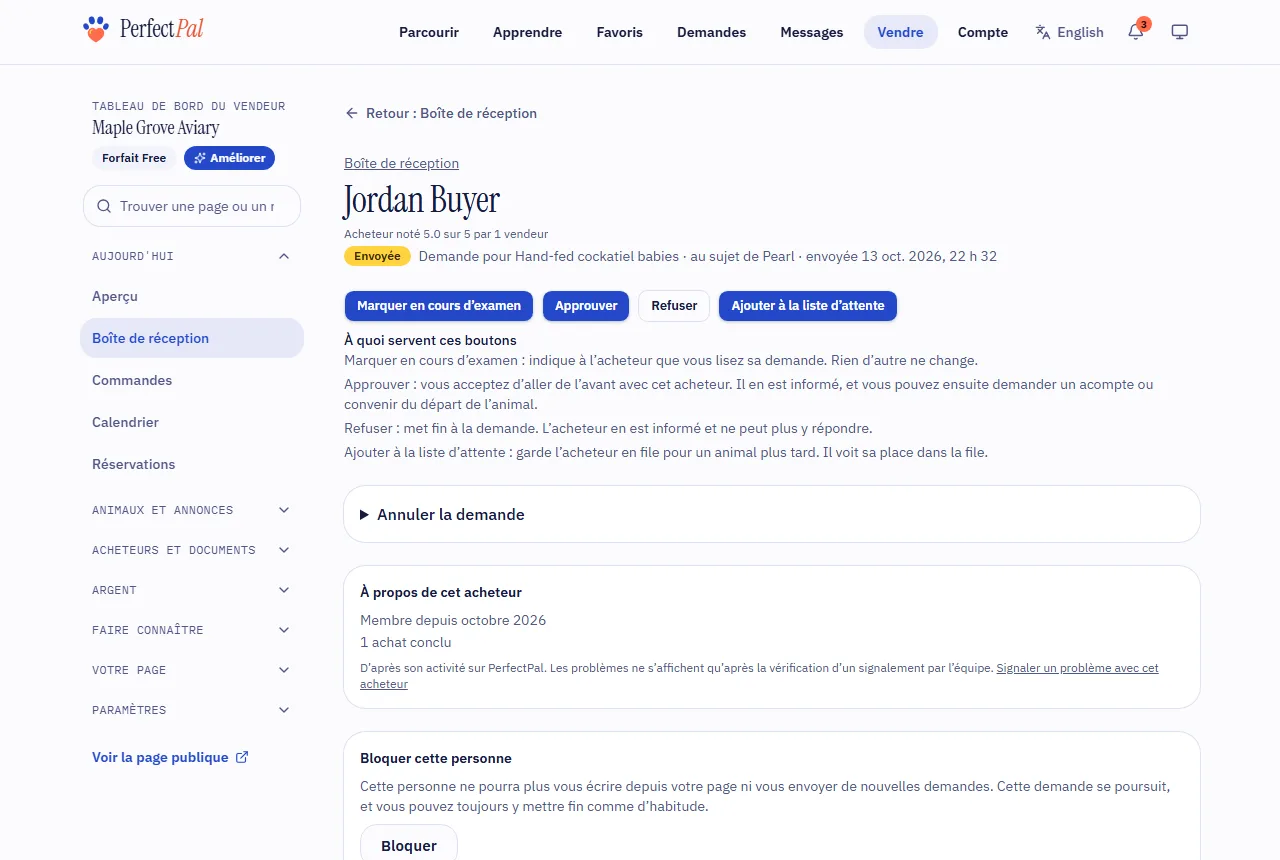Click the search magnifier icon in sidebar

[104, 206]
